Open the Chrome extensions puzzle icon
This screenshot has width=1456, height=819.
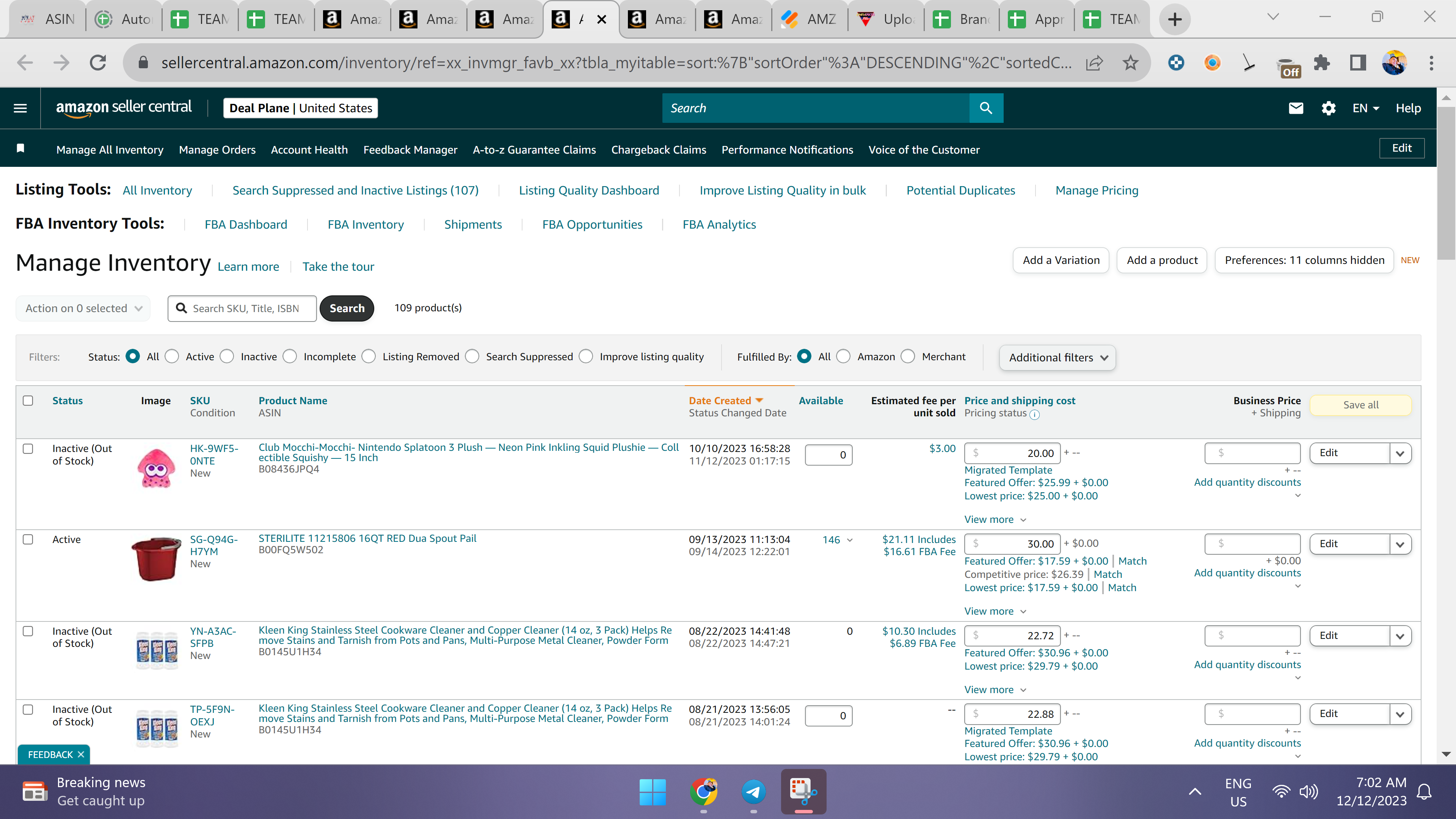1321,63
